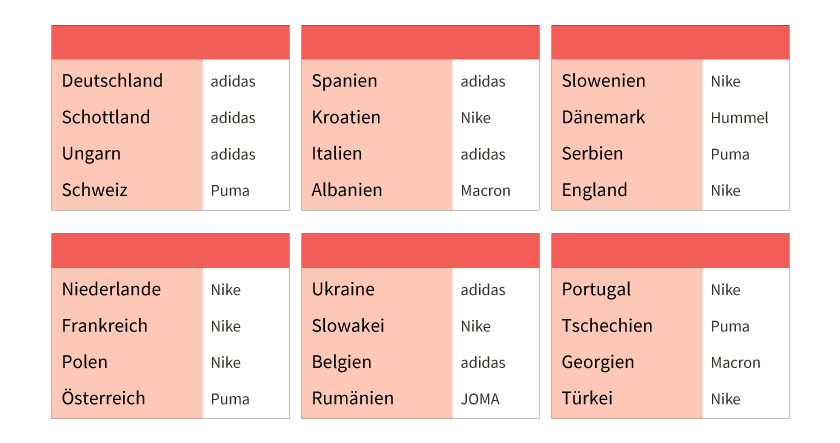Viewport: 840px width, 443px height.
Task: Click the Deutschland team cell
Action: click(x=112, y=81)
